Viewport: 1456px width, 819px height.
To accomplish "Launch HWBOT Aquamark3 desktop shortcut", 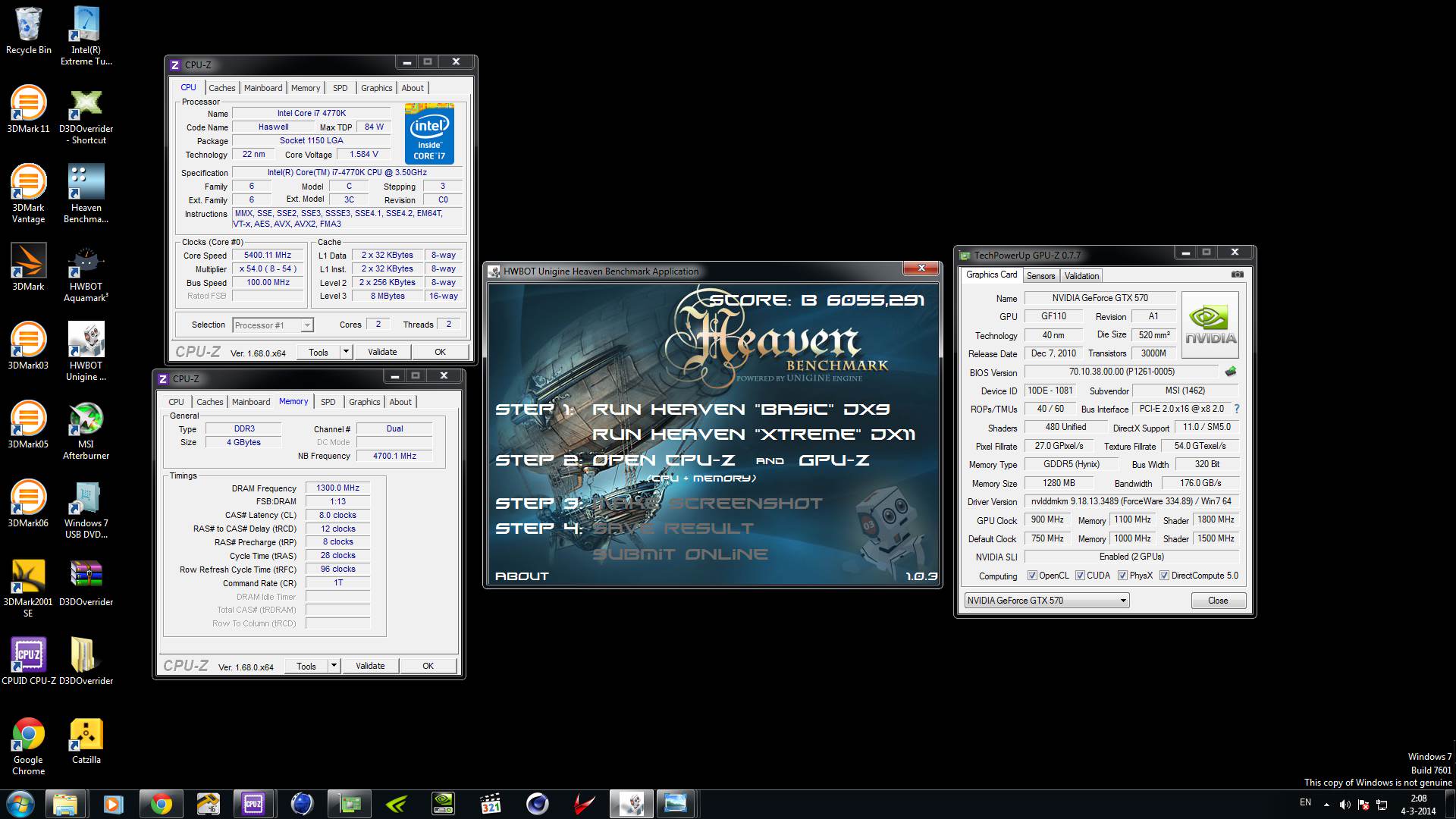I will tap(86, 273).
